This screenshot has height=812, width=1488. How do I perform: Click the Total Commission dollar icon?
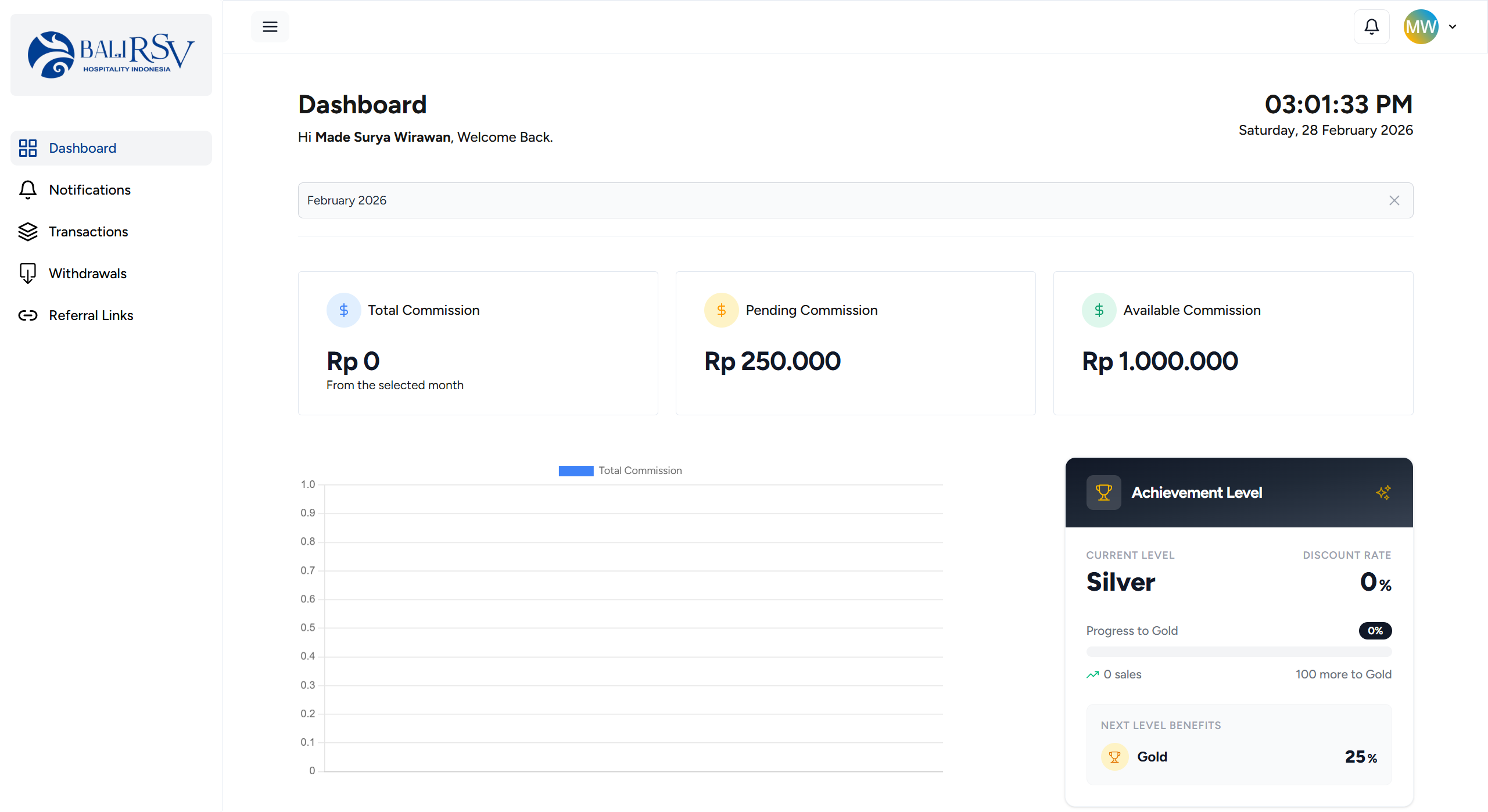point(343,310)
